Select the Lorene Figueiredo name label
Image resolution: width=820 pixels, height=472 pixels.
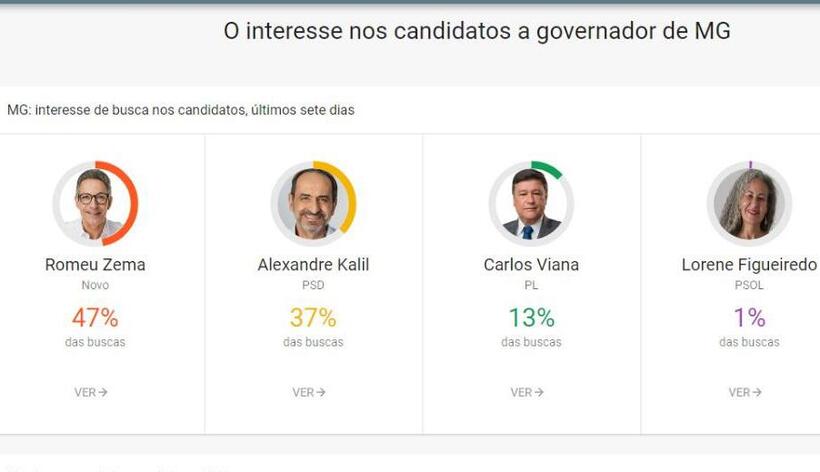coord(749,265)
